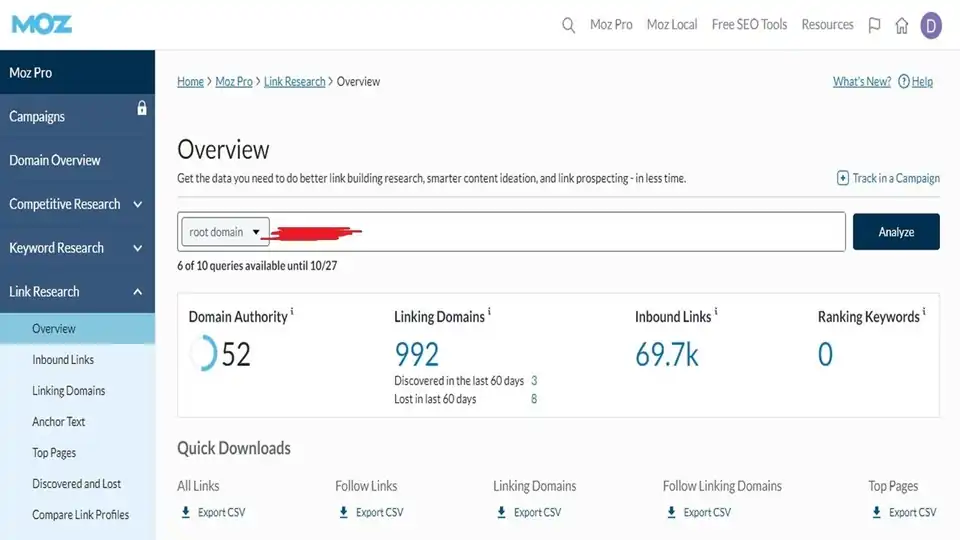Expand Keyword Research chevron

point(138,248)
